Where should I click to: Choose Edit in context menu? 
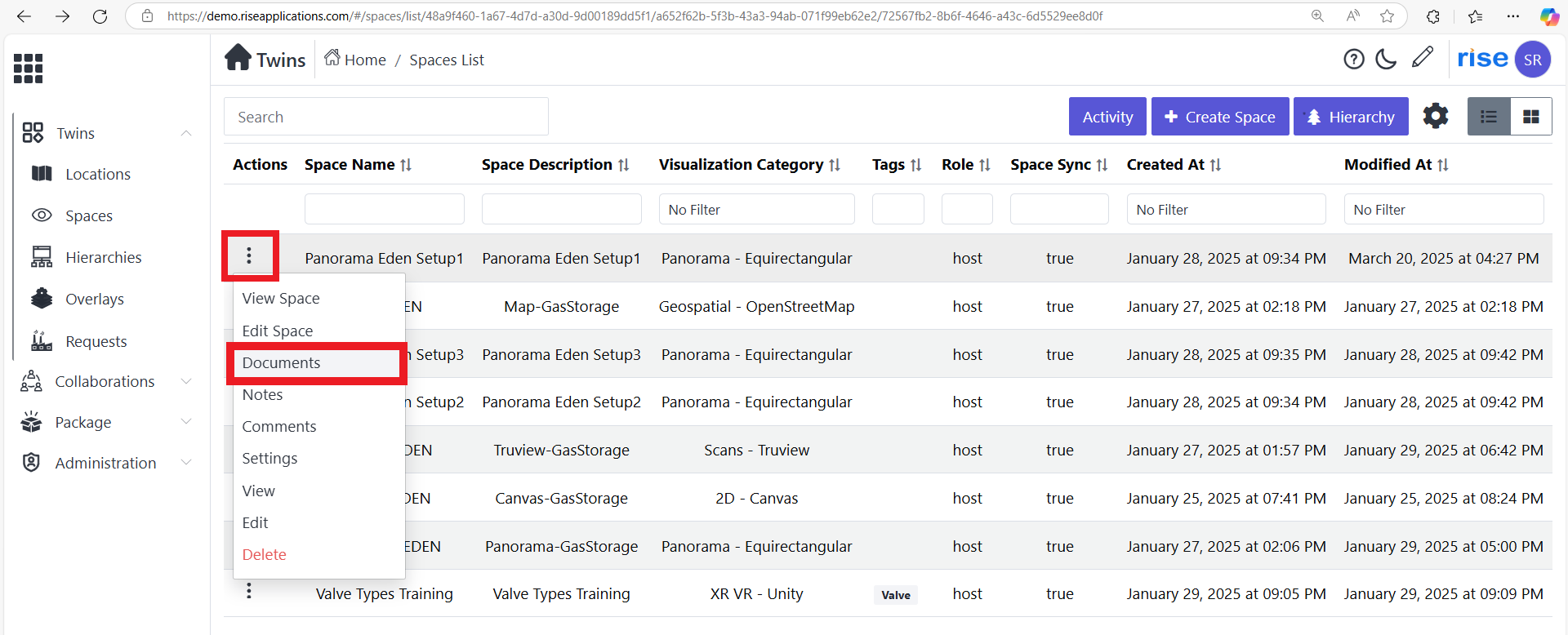point(255,522)
